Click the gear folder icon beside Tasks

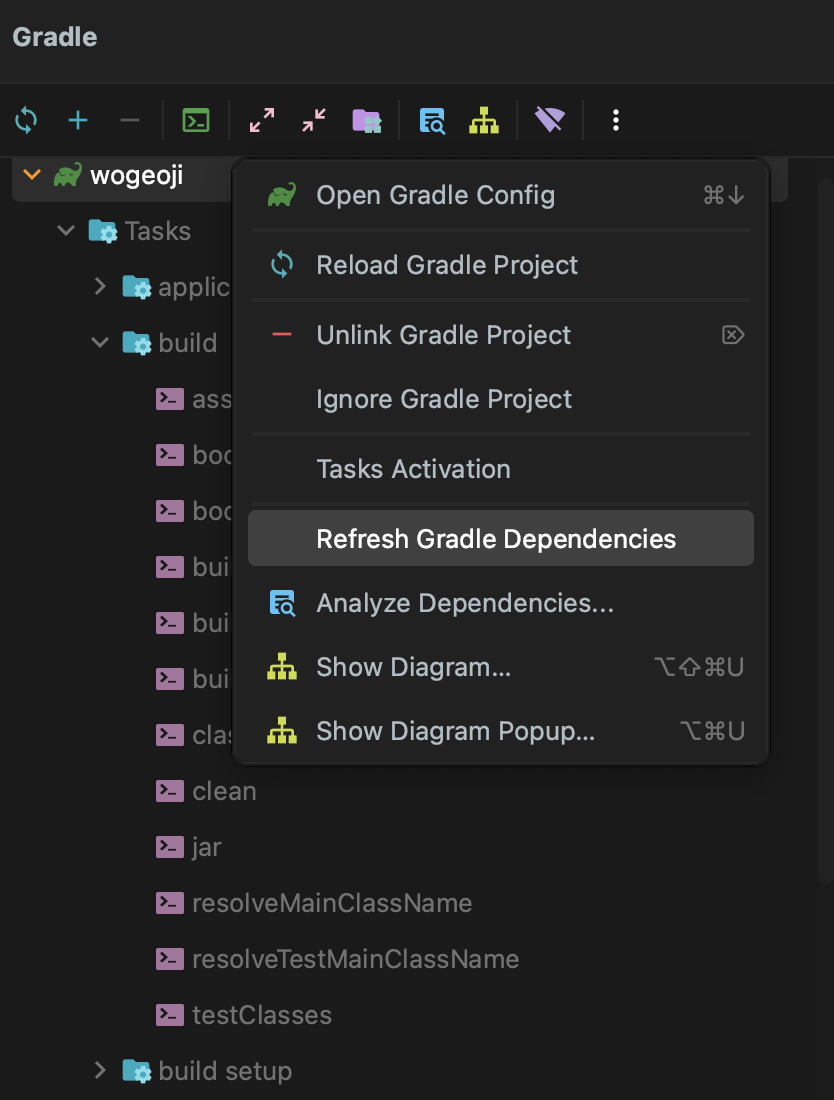(x=103, y=231)
